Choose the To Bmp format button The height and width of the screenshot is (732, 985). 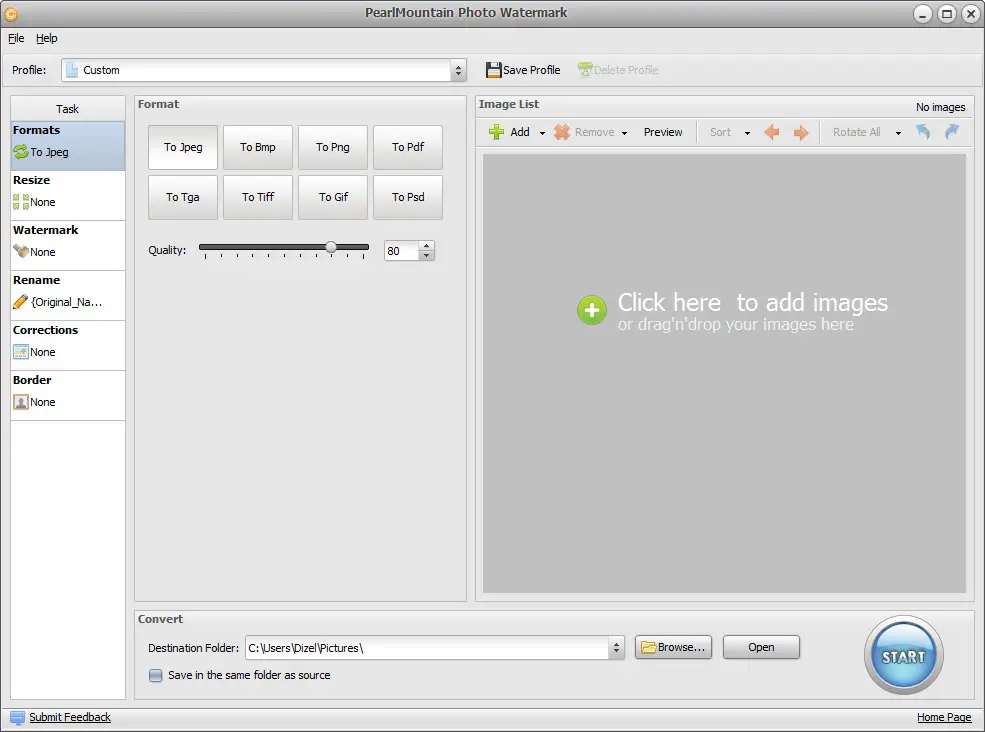pos(258,147)
